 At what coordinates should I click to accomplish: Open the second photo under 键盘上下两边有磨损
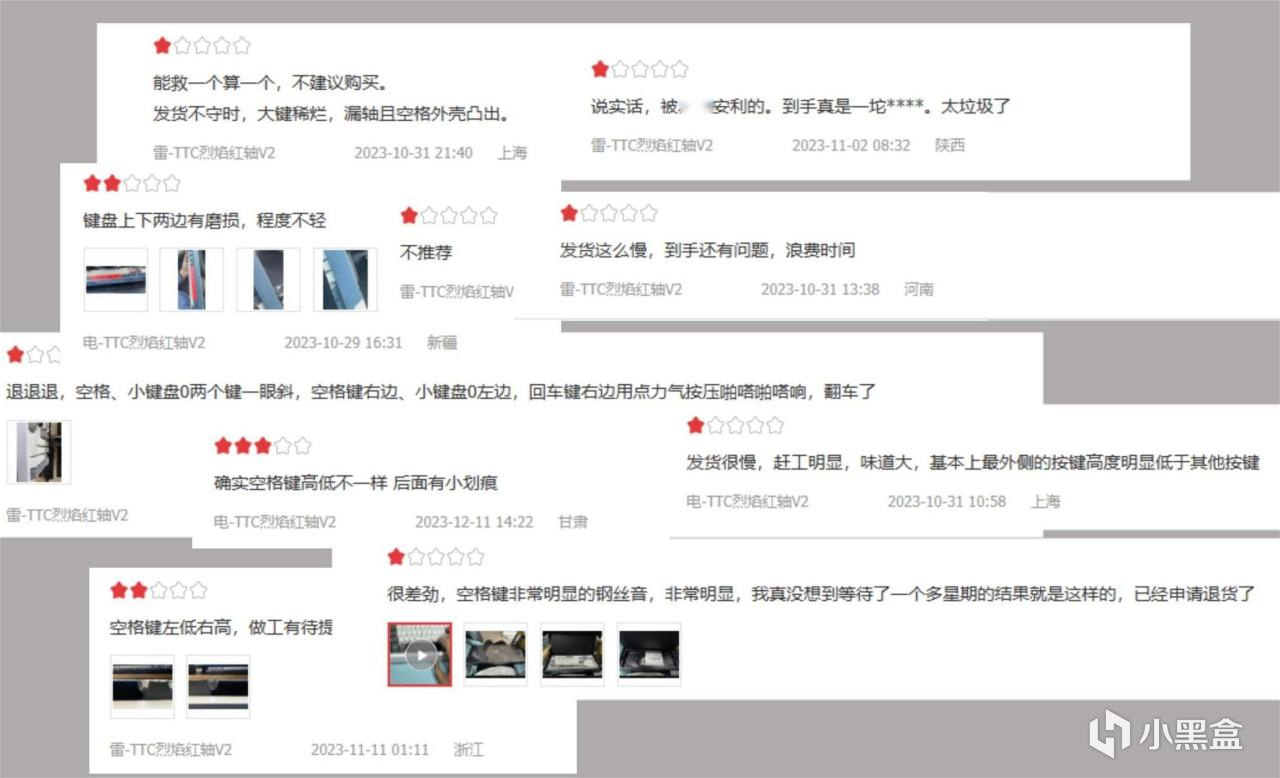click(191, 279)
